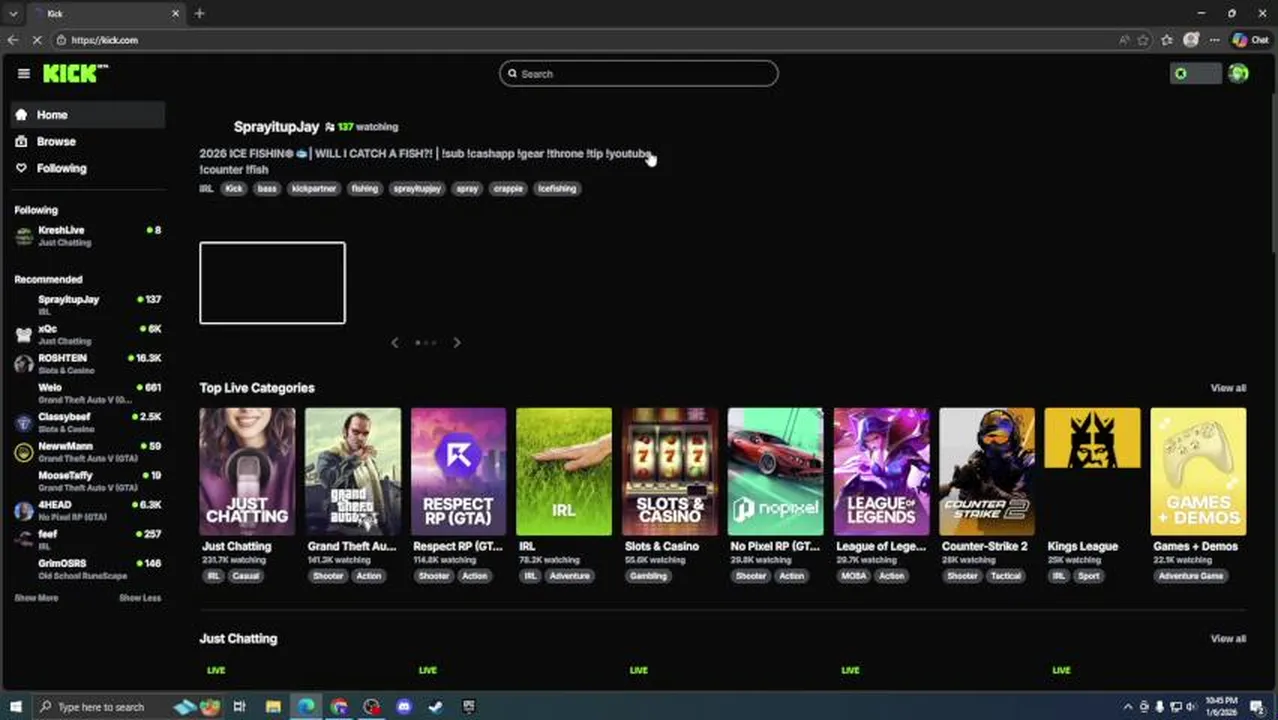1278x720 pixels.
Task: Open the IRL category card
Action: click(x=564, y=472)
